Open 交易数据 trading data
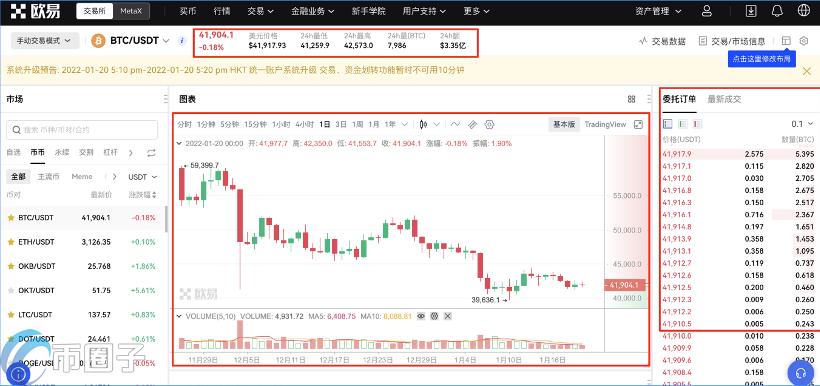 [x=662, y=41]
